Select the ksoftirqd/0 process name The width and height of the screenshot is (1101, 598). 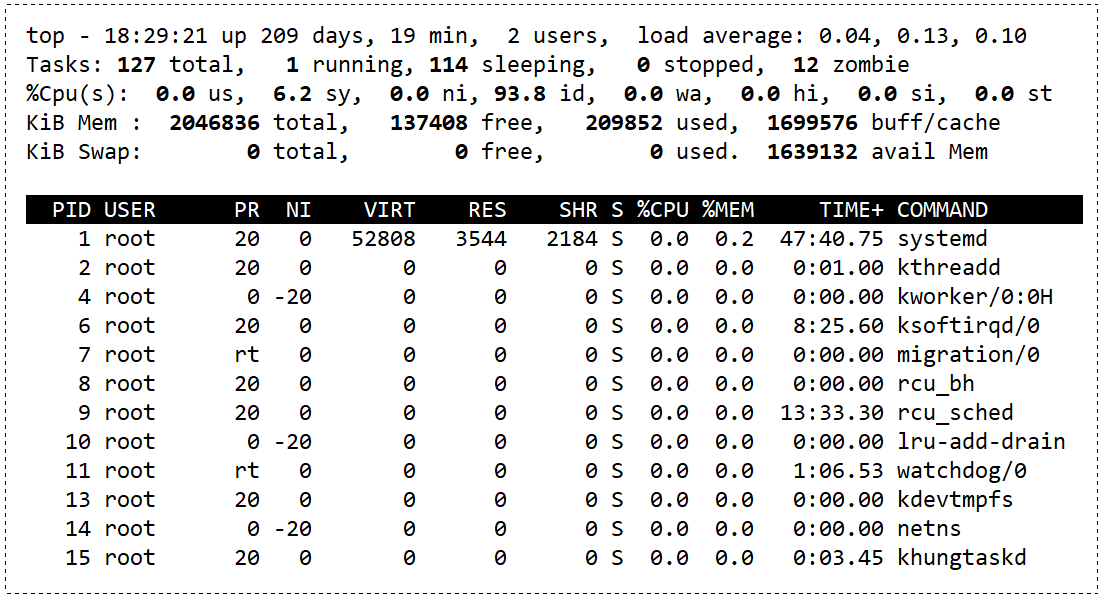pyautogui.click(x=968, y=326)
